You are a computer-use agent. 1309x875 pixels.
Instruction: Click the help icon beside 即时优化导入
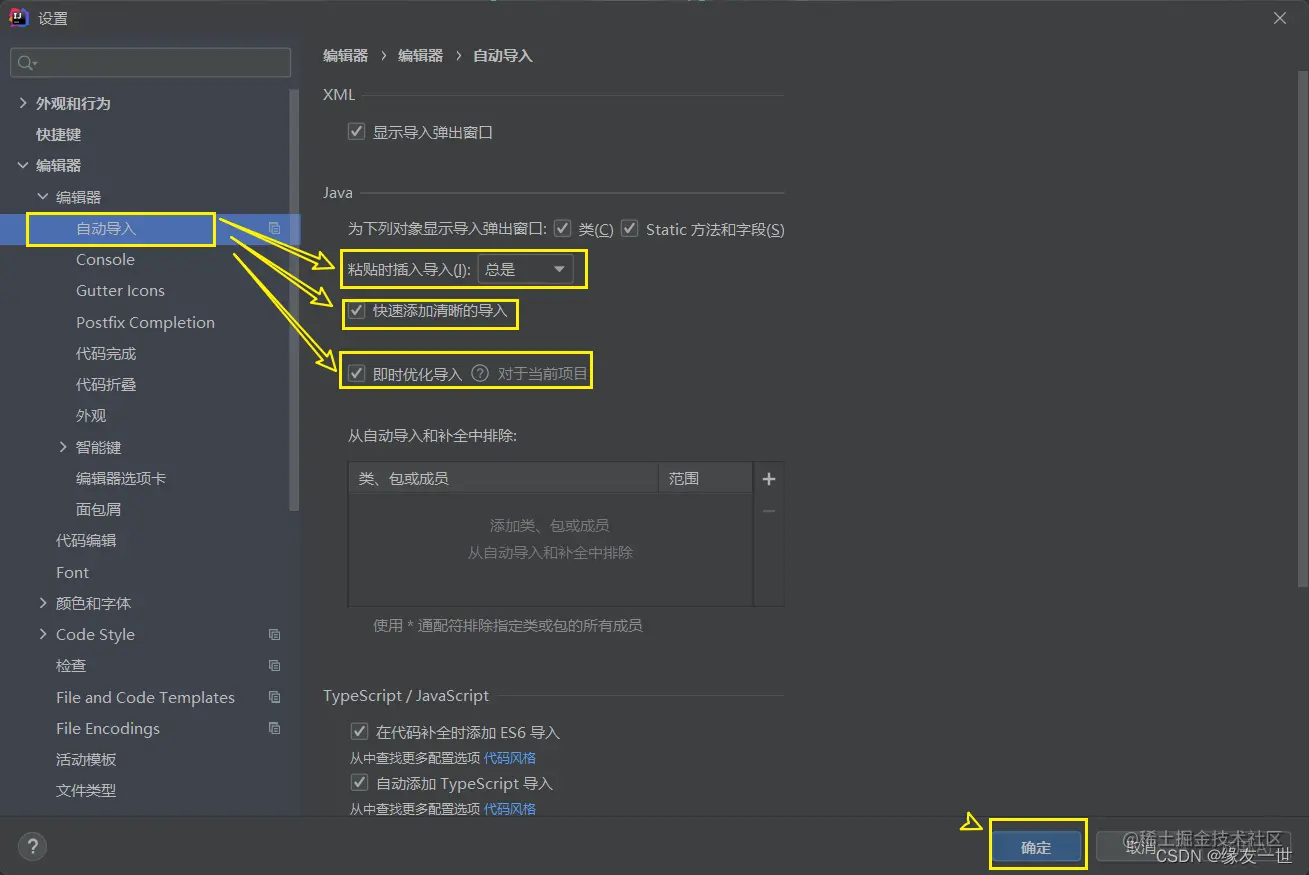(480, 374)
